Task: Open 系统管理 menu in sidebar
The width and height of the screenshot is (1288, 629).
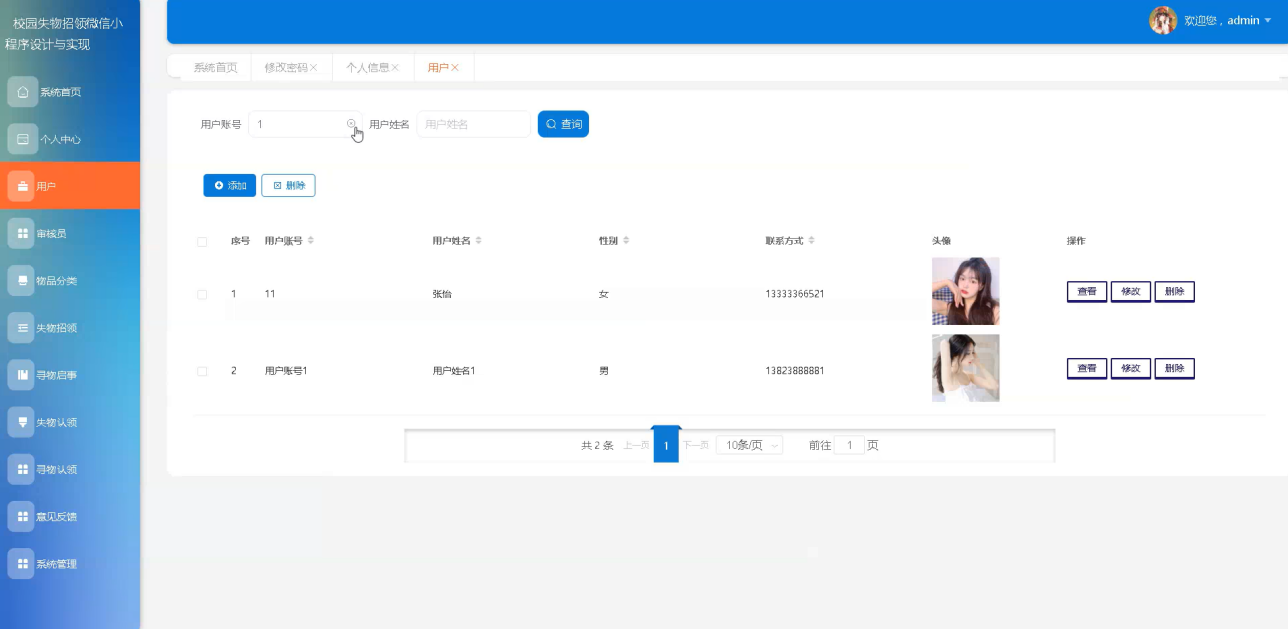Action: tap(70, 564)
